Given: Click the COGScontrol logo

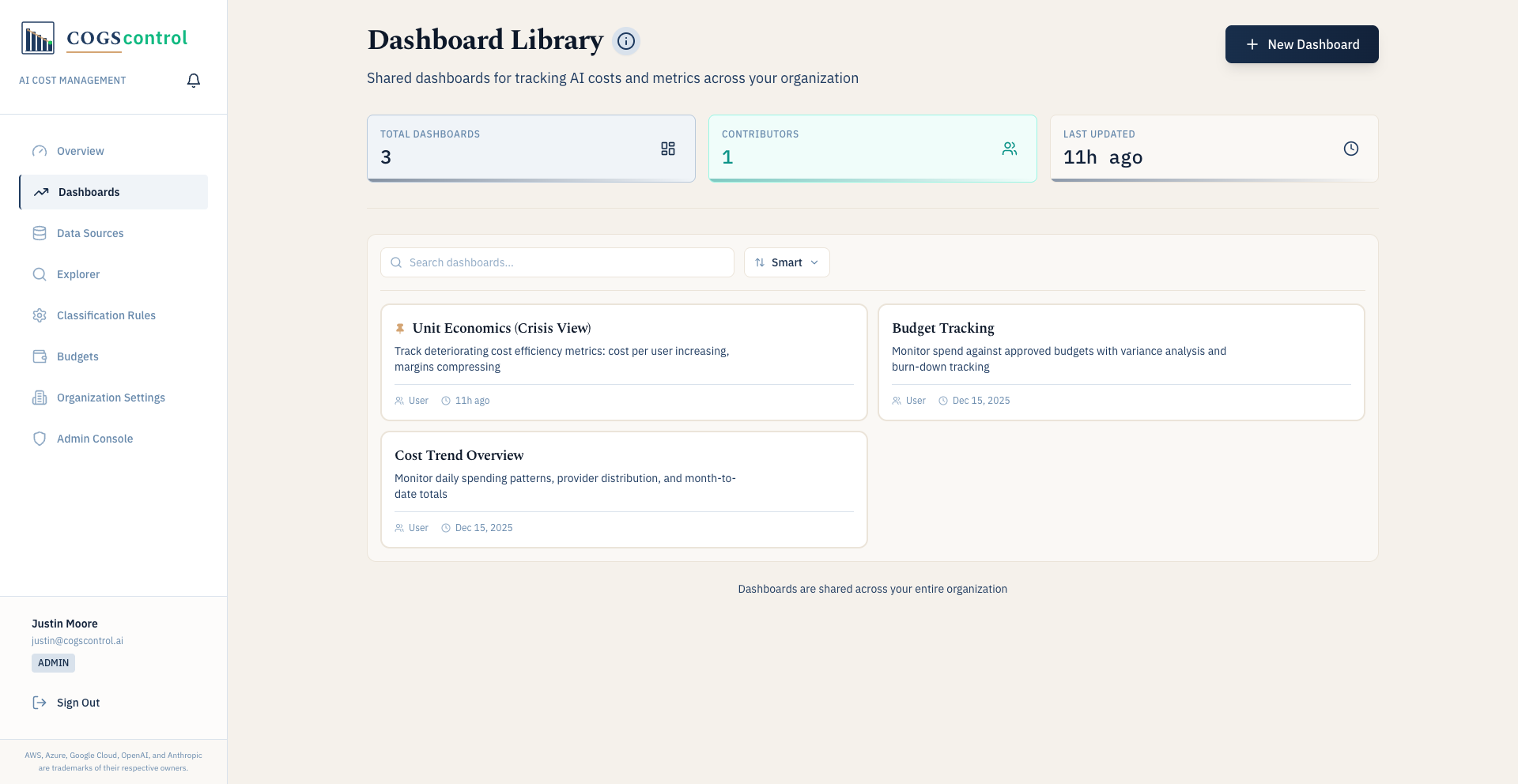Looking at the screenshot, I should click(x=103, y=37).
